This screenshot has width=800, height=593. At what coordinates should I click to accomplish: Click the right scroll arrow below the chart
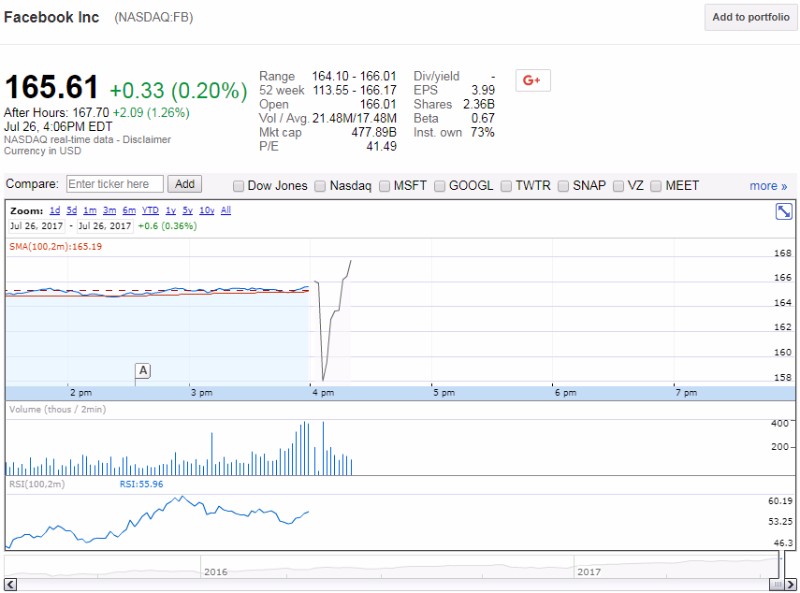(790, 584)
